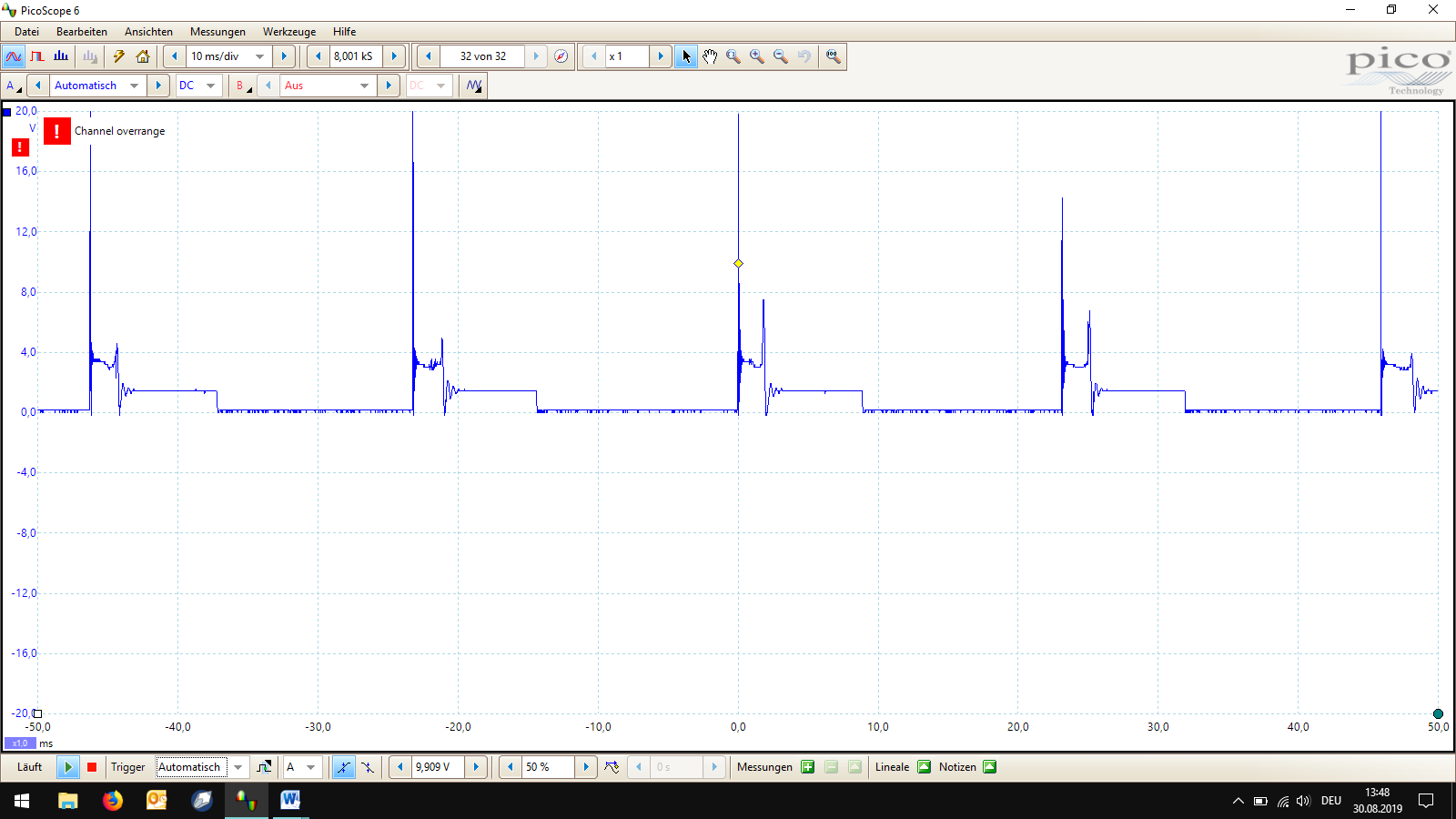Click pre-trigger 50 % field
This screenshot has height=819, width=1456.
[548, 767]
